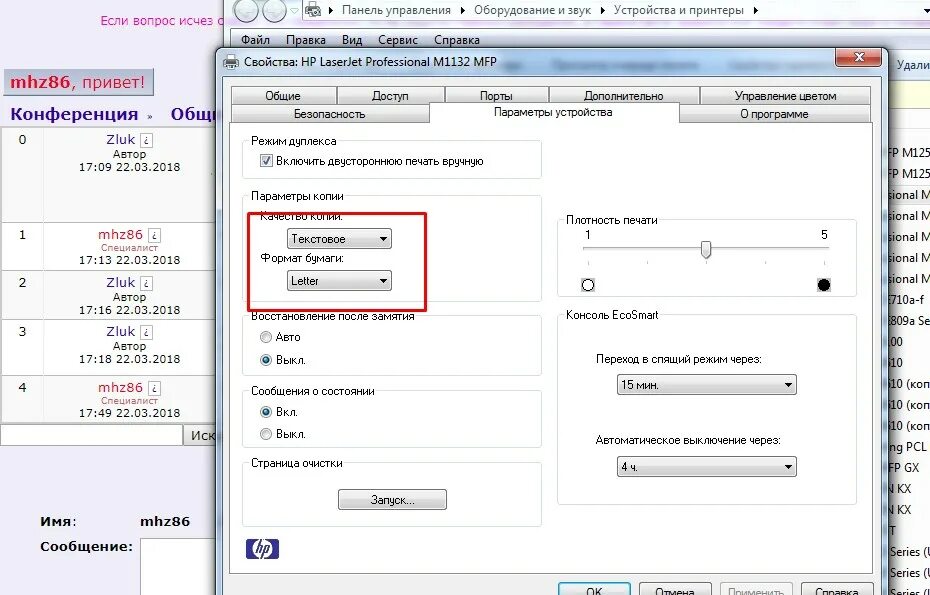Click the light density circle icon
Viewport: 930px width, 595px height.
(x=588, y=285)
